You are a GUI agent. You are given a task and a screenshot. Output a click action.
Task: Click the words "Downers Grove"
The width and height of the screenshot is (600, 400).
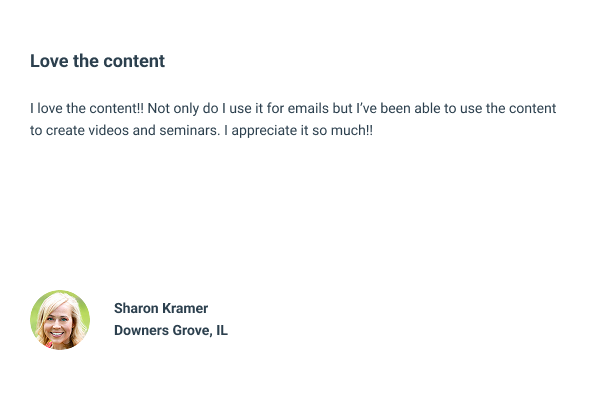click(161, 330)
